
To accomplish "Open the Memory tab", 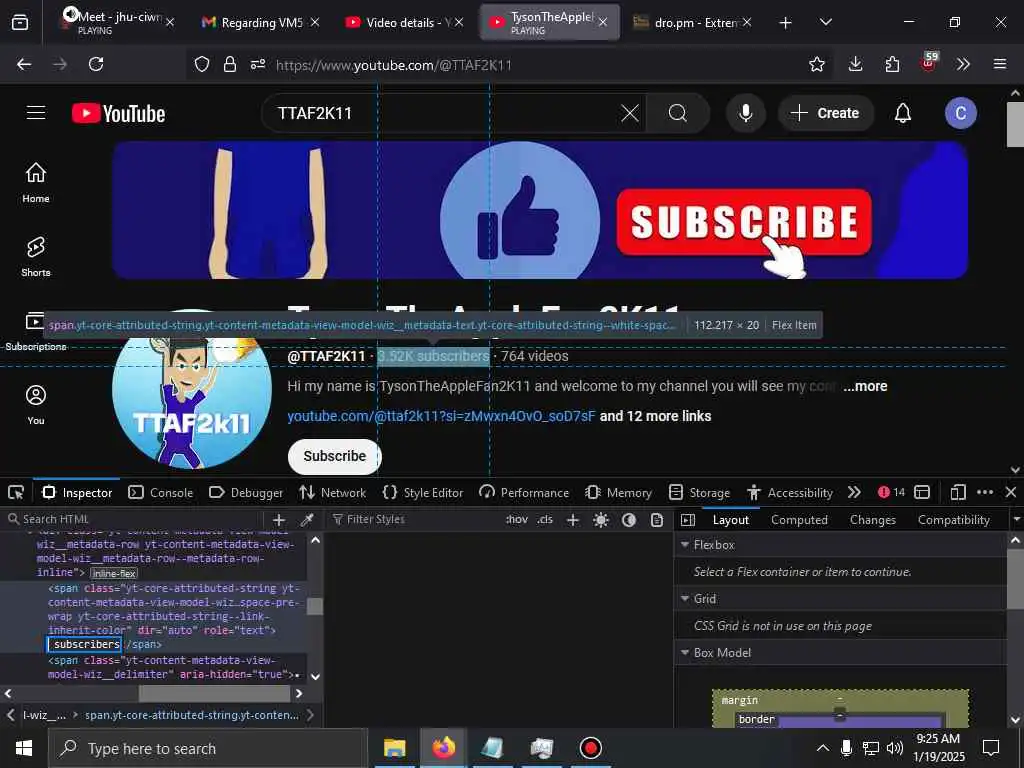I will point(618,492).
